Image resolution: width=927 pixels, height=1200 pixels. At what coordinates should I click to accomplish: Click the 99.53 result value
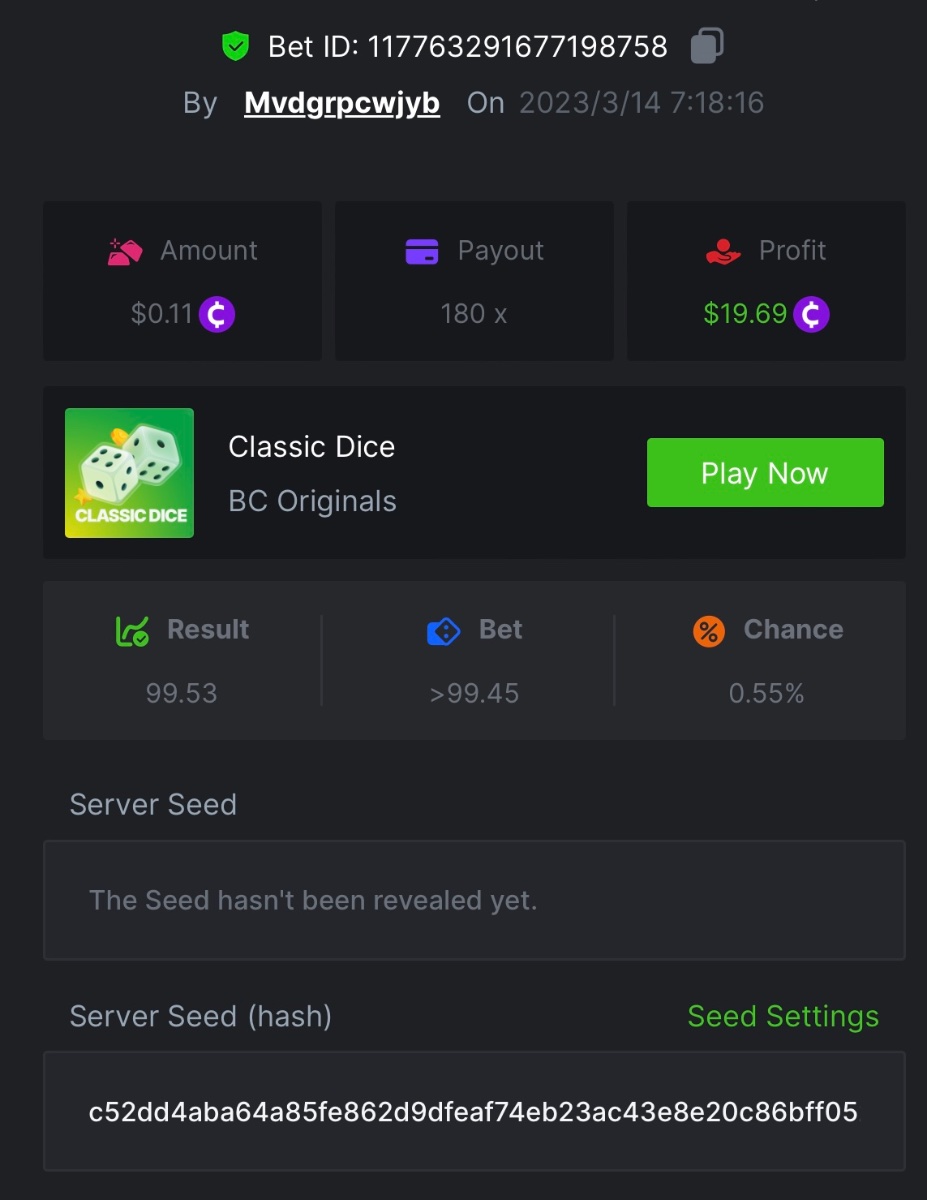tap(181, 693)
